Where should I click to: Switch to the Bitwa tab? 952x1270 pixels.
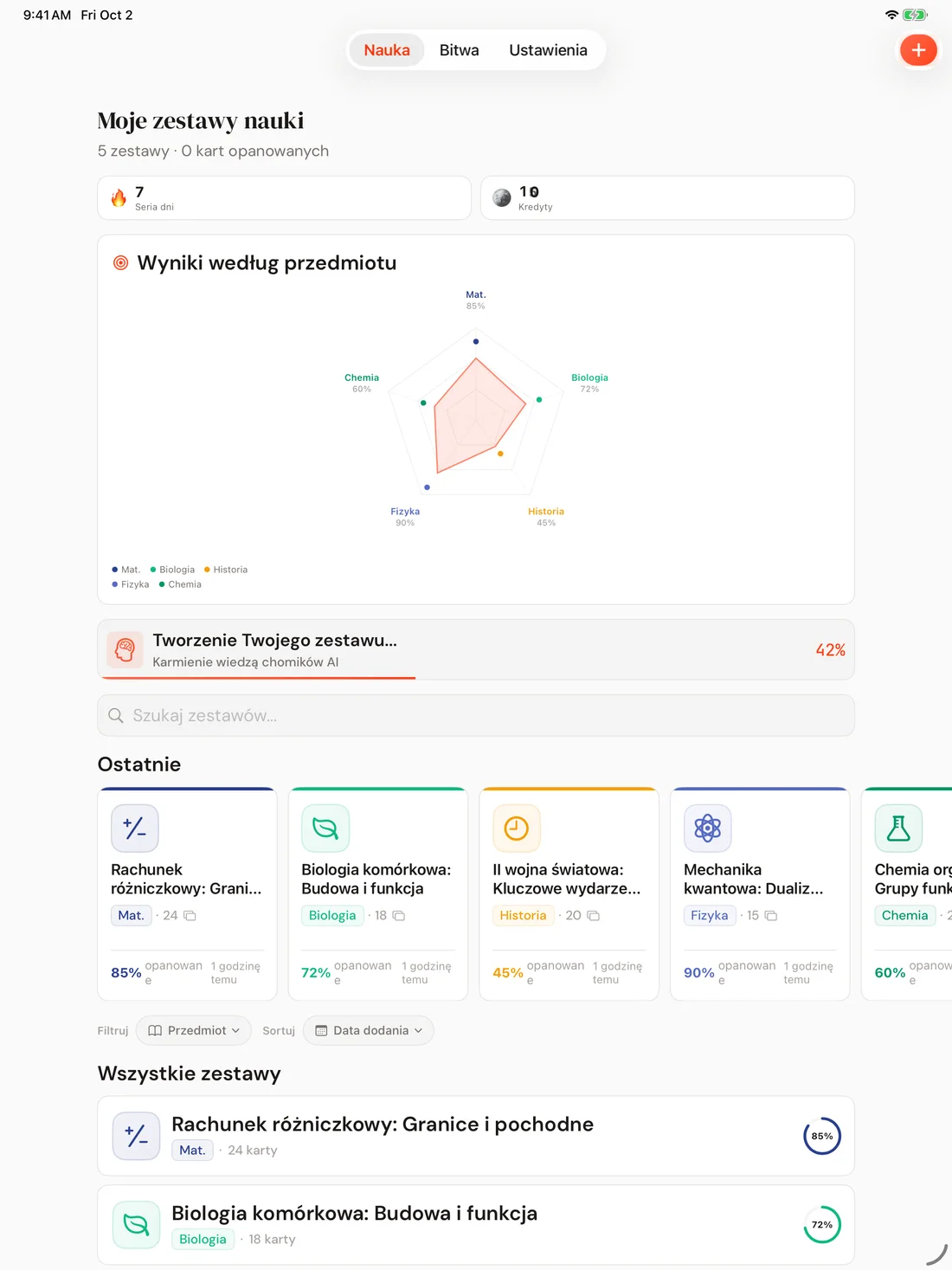tap(460, 50)
